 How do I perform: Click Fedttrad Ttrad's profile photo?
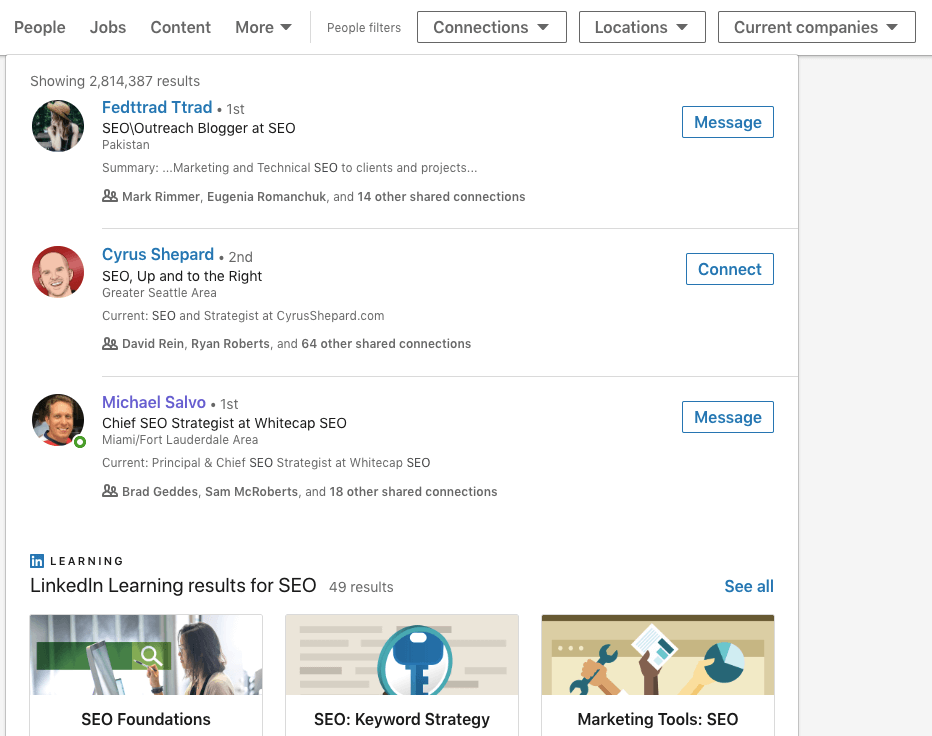click(x=57, y=125)
